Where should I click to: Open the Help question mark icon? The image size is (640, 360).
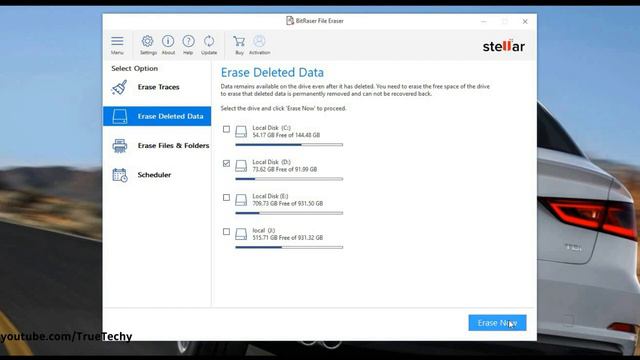[188, 41]
